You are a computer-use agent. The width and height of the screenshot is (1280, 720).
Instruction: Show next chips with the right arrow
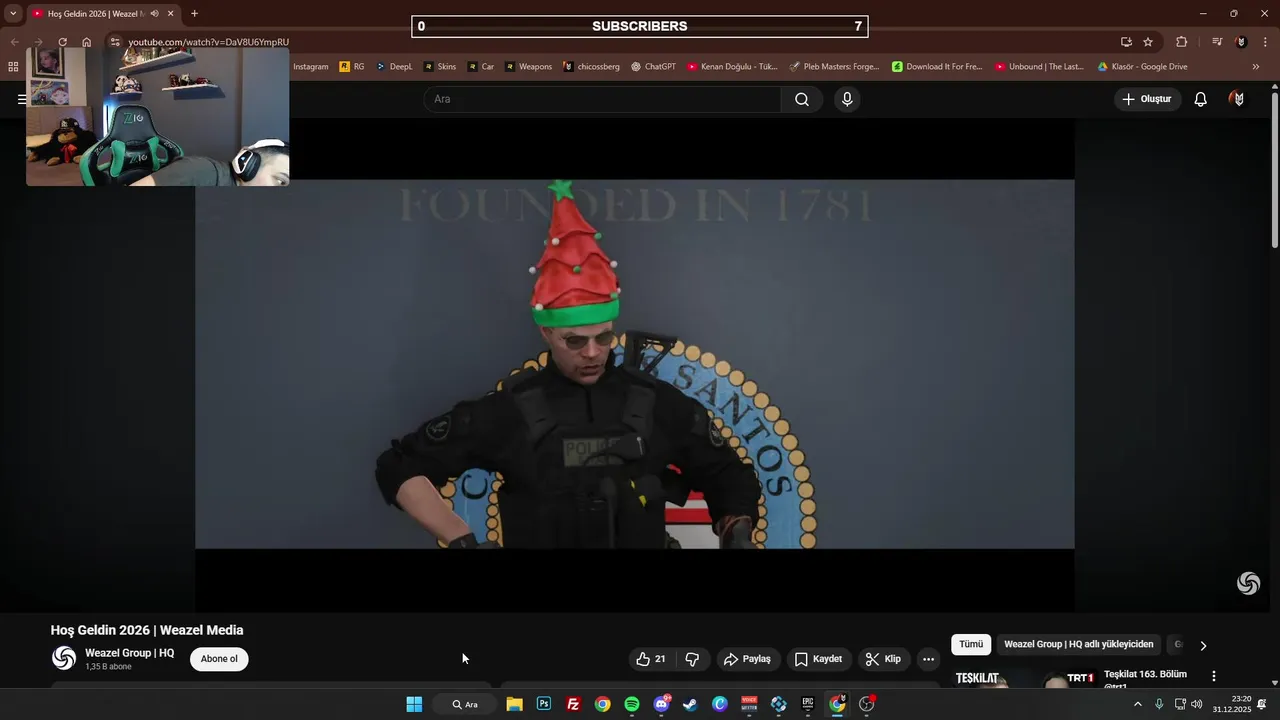pos(1203,645)
